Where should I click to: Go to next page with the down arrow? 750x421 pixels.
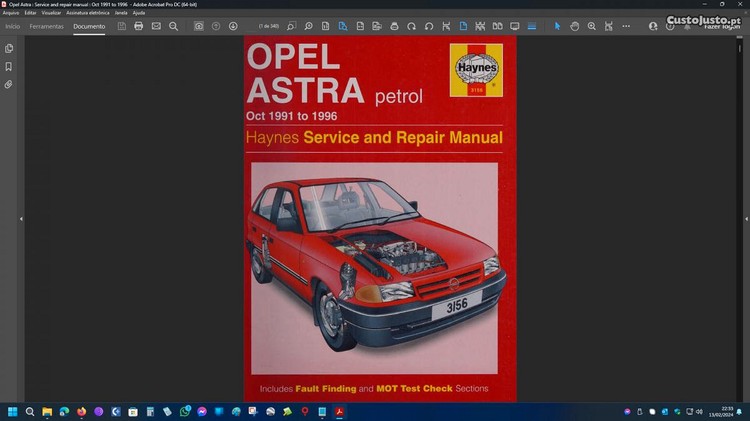(x=233, y=26)
